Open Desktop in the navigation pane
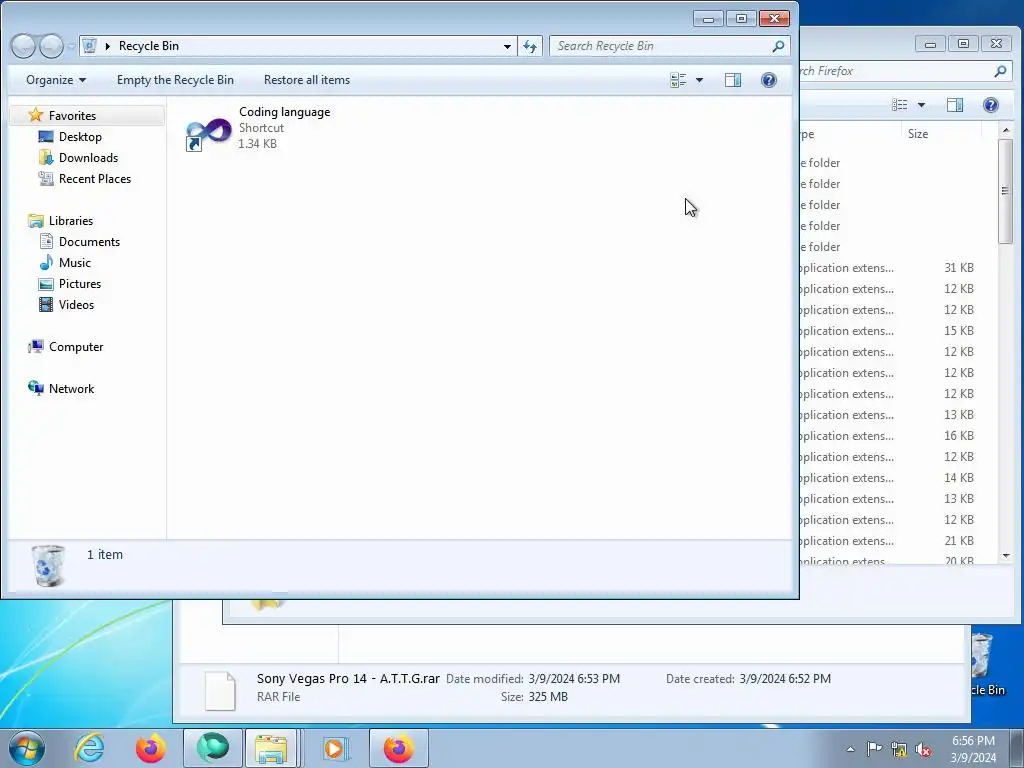 (x=80, y=136)
